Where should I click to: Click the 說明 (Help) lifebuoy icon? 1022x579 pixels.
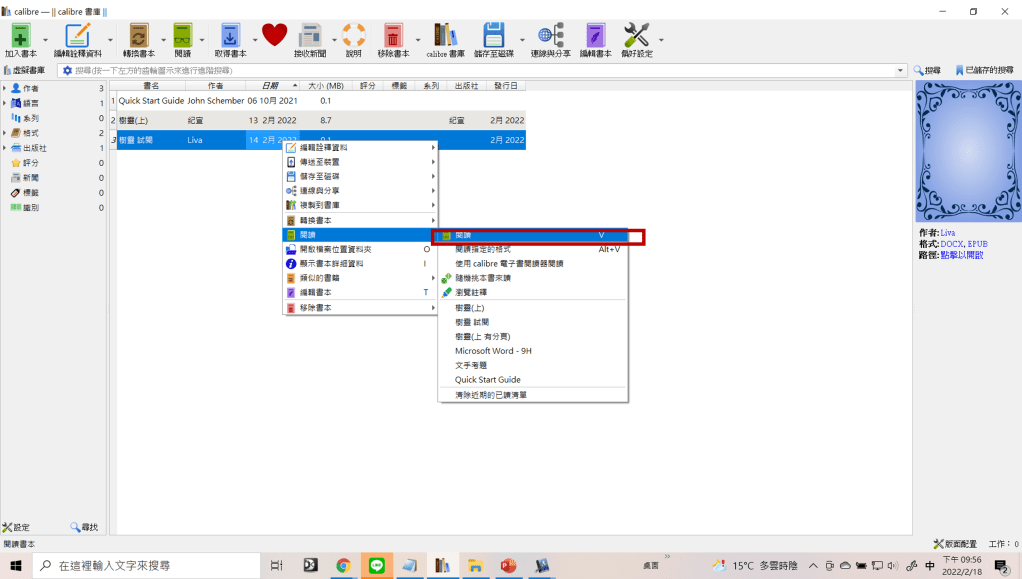354,36
